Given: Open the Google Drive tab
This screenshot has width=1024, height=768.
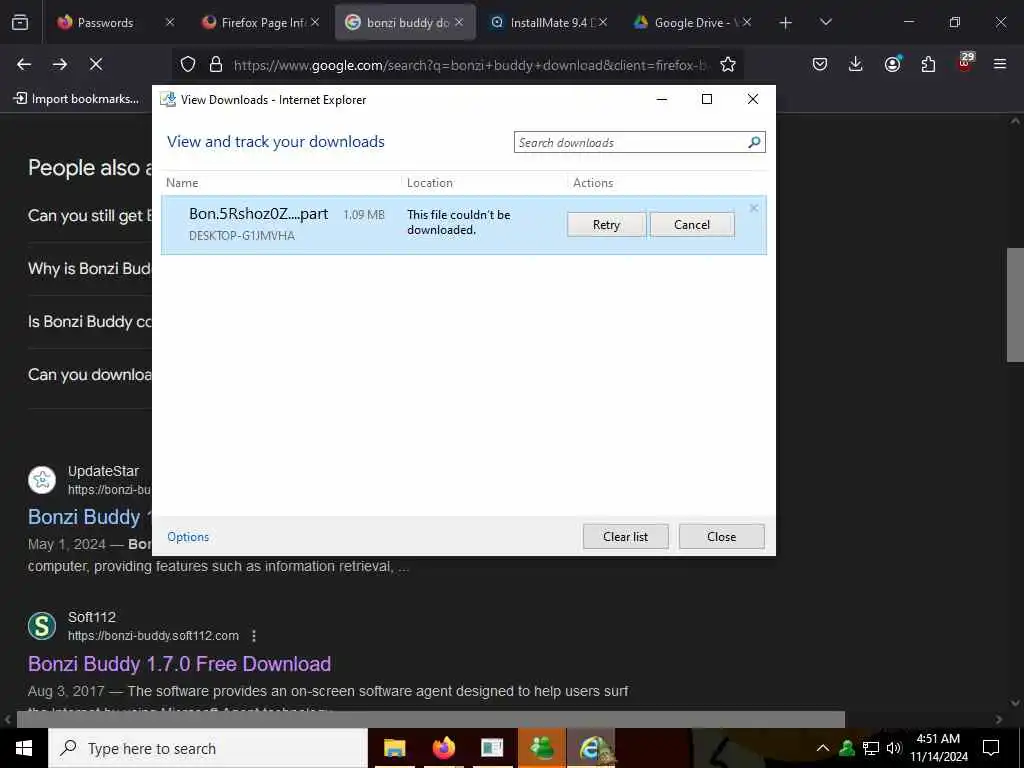Looking at the screenshot, I should coord(692,22).
